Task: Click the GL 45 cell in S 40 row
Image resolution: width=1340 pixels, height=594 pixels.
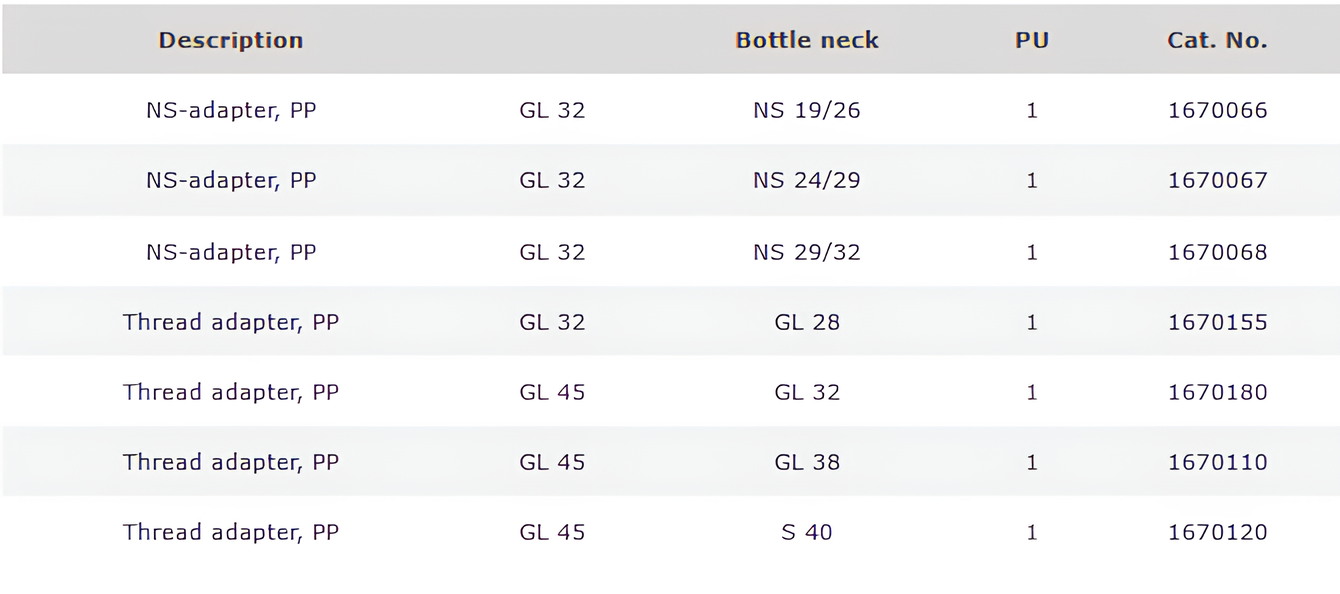Action: [x=552, y=532]
